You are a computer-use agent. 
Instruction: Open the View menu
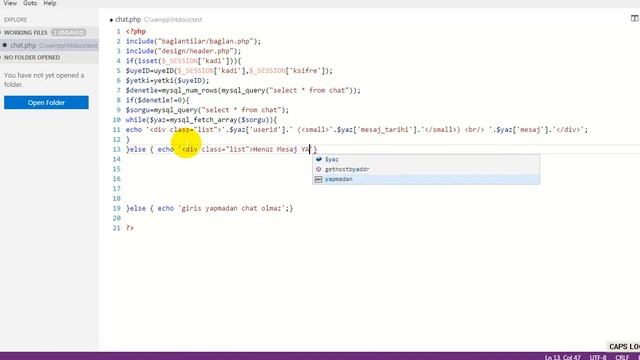point(10,3)
